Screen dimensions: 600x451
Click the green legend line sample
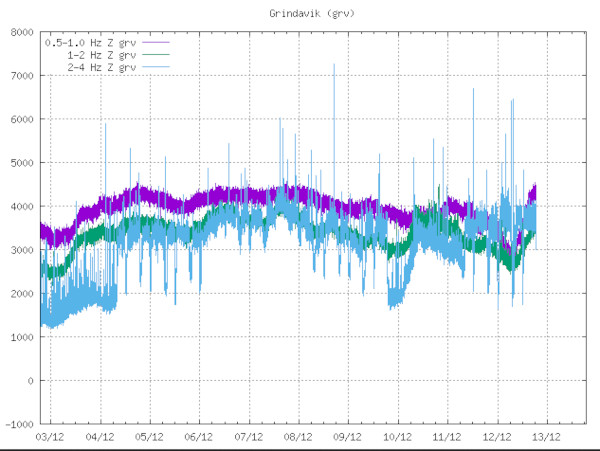tap(156, 54)
